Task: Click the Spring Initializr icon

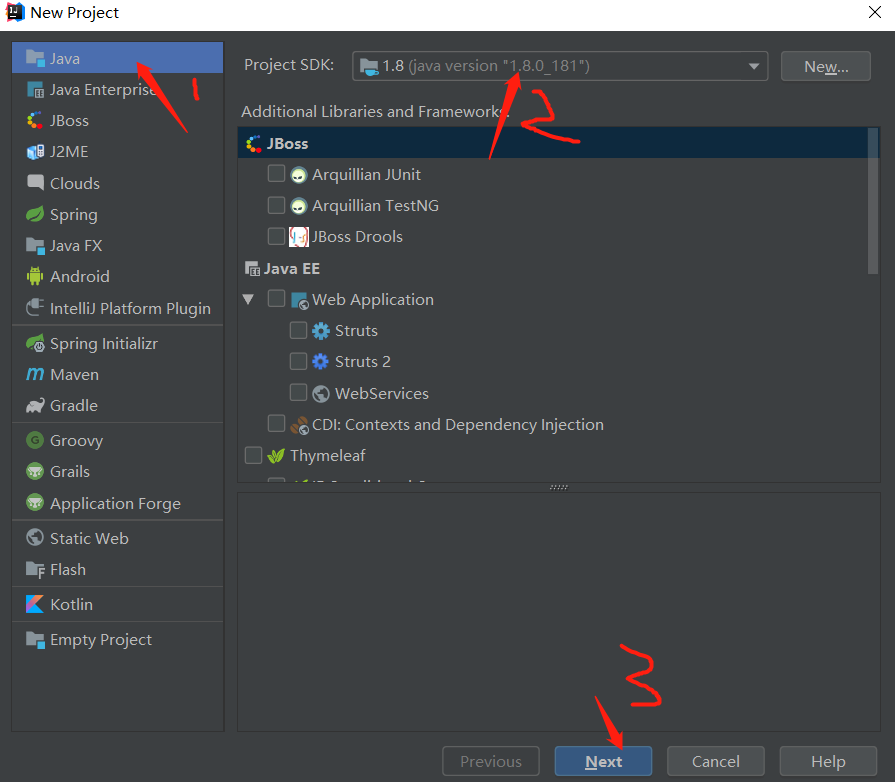Action: tap(35, 343)
